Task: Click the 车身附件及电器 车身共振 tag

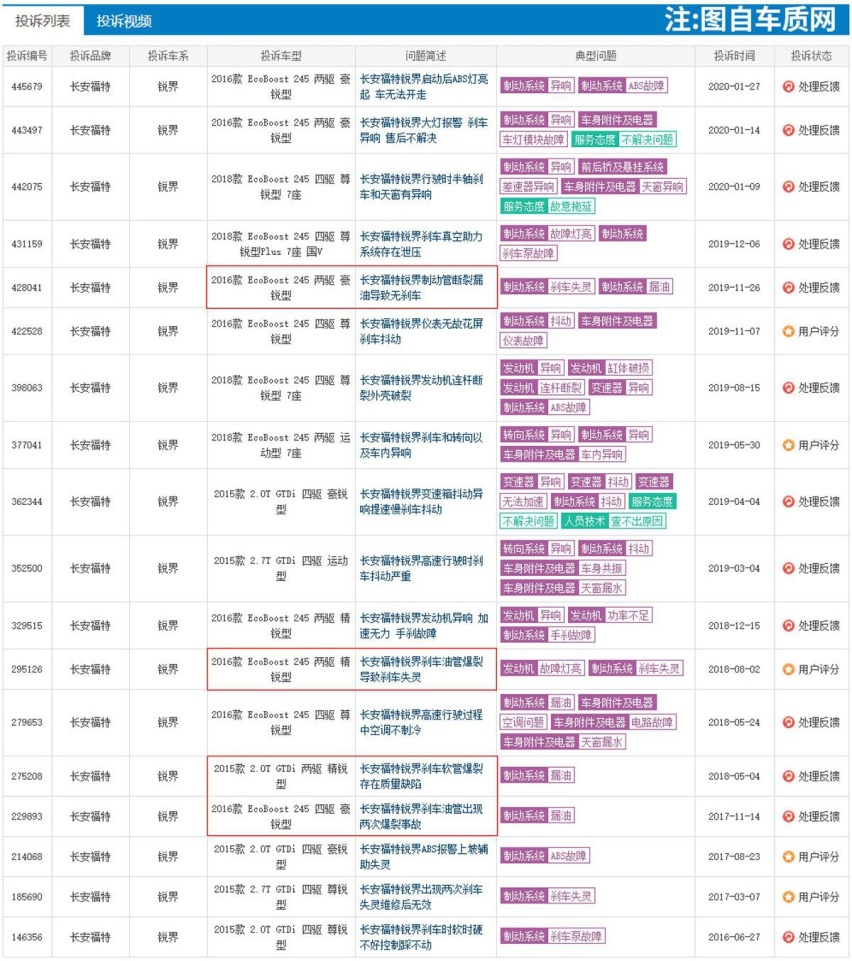Action: click(563, 568)
